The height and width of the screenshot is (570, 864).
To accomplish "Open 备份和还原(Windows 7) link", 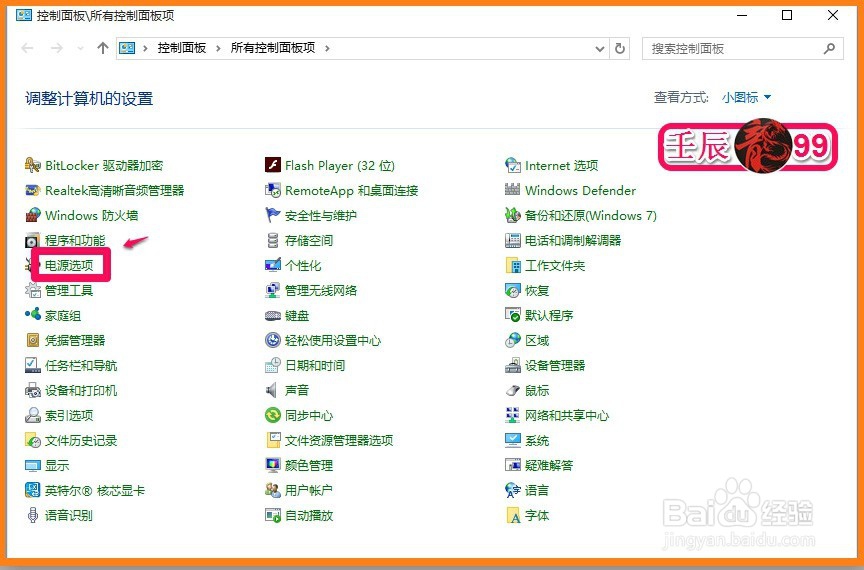I will pyautogui.click(x=591, y=216).
